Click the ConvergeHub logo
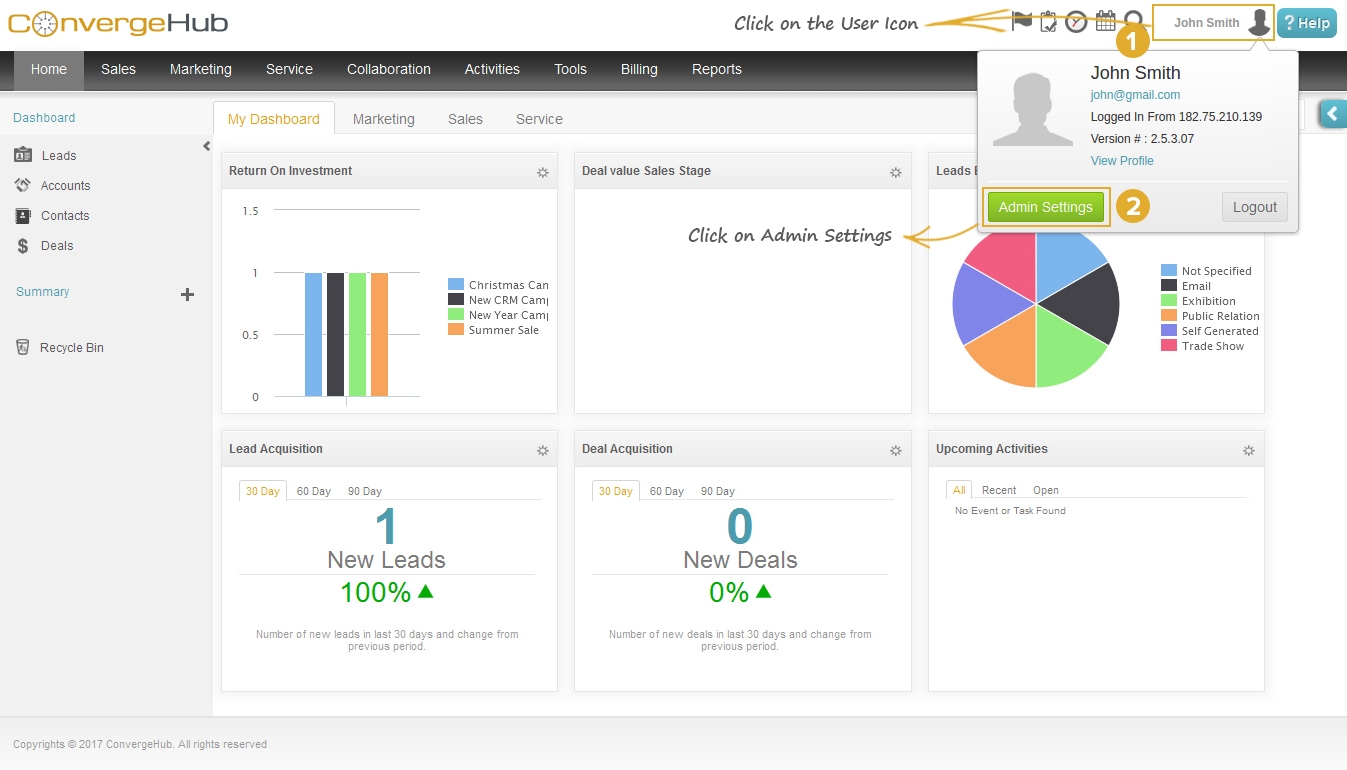Screen dimensions: 1347x770 (x=118, y=22)
